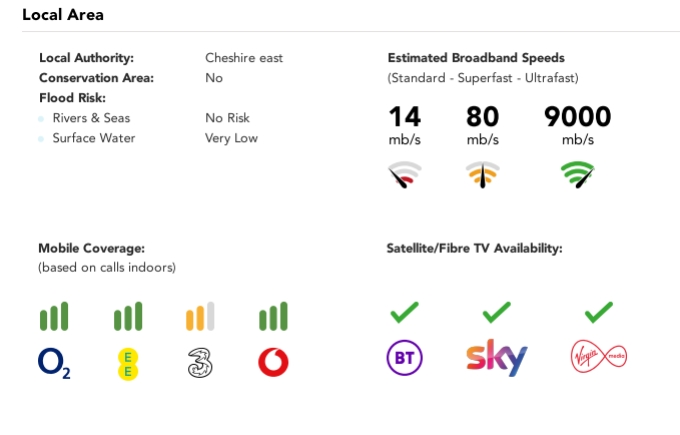Click the green checkmark above Sky

496,313
